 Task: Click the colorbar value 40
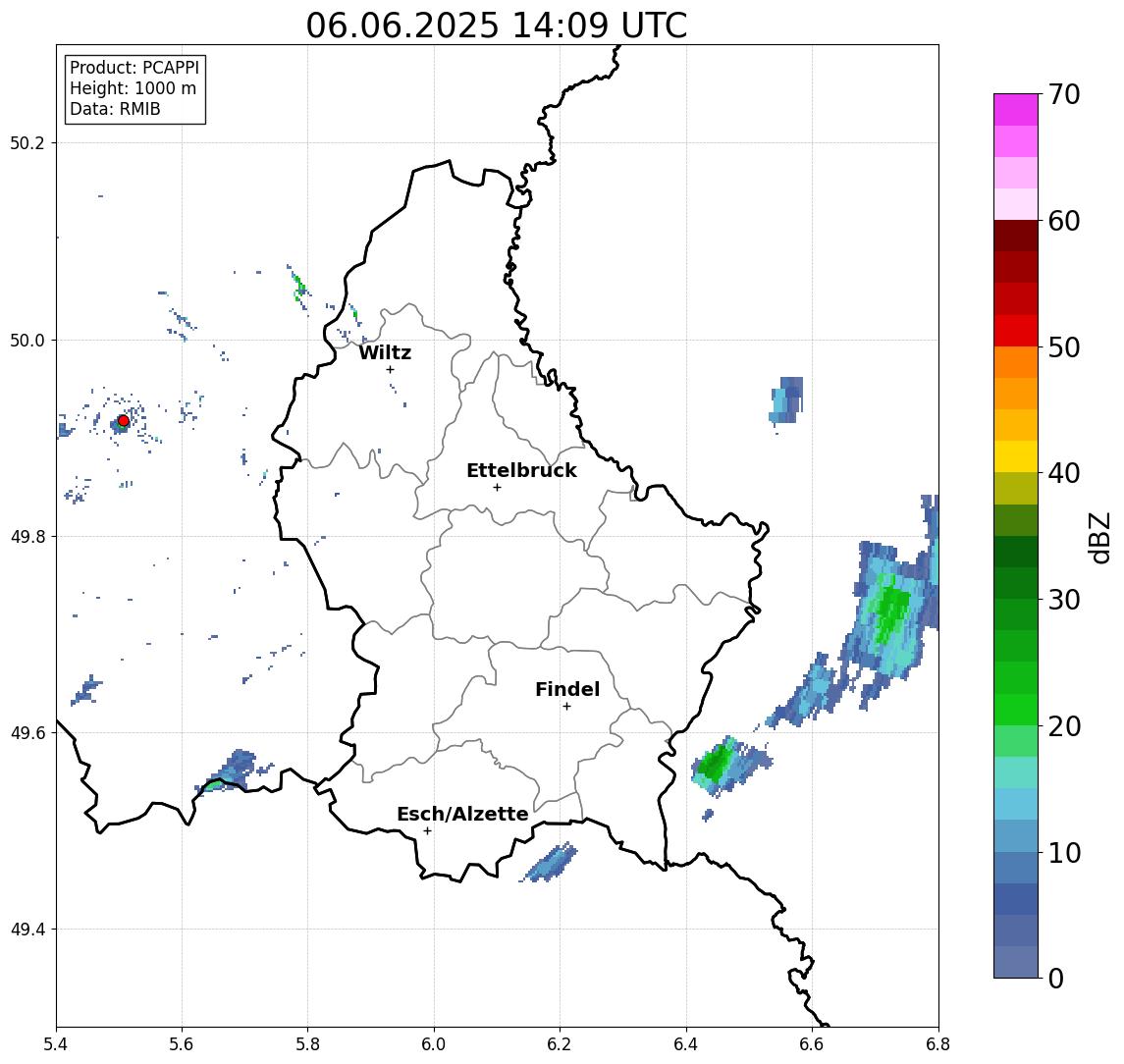tap(1064, 473)
